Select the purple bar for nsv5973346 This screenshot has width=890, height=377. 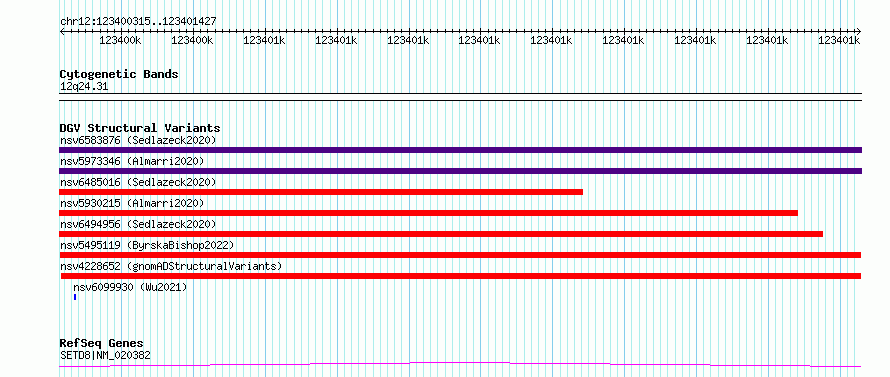pos(460,171)
